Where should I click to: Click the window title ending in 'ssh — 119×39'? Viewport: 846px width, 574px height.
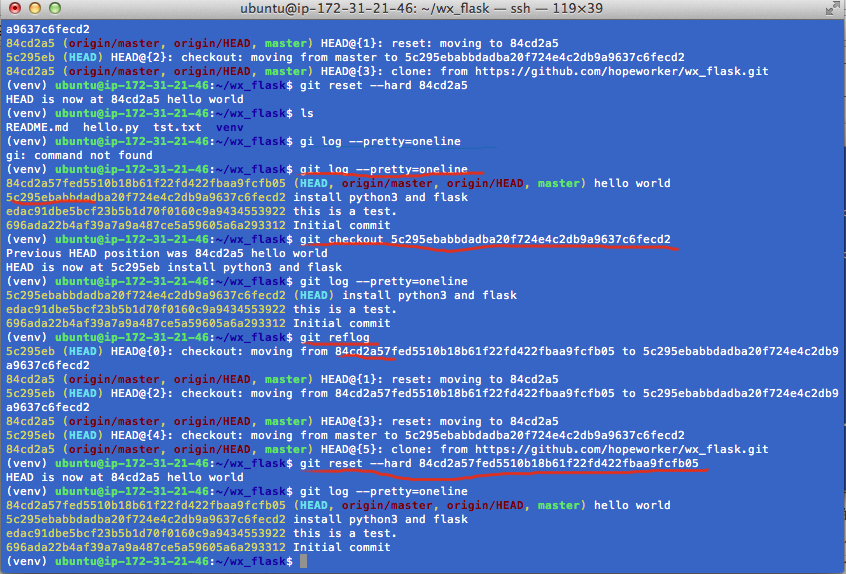coord(421,8)
